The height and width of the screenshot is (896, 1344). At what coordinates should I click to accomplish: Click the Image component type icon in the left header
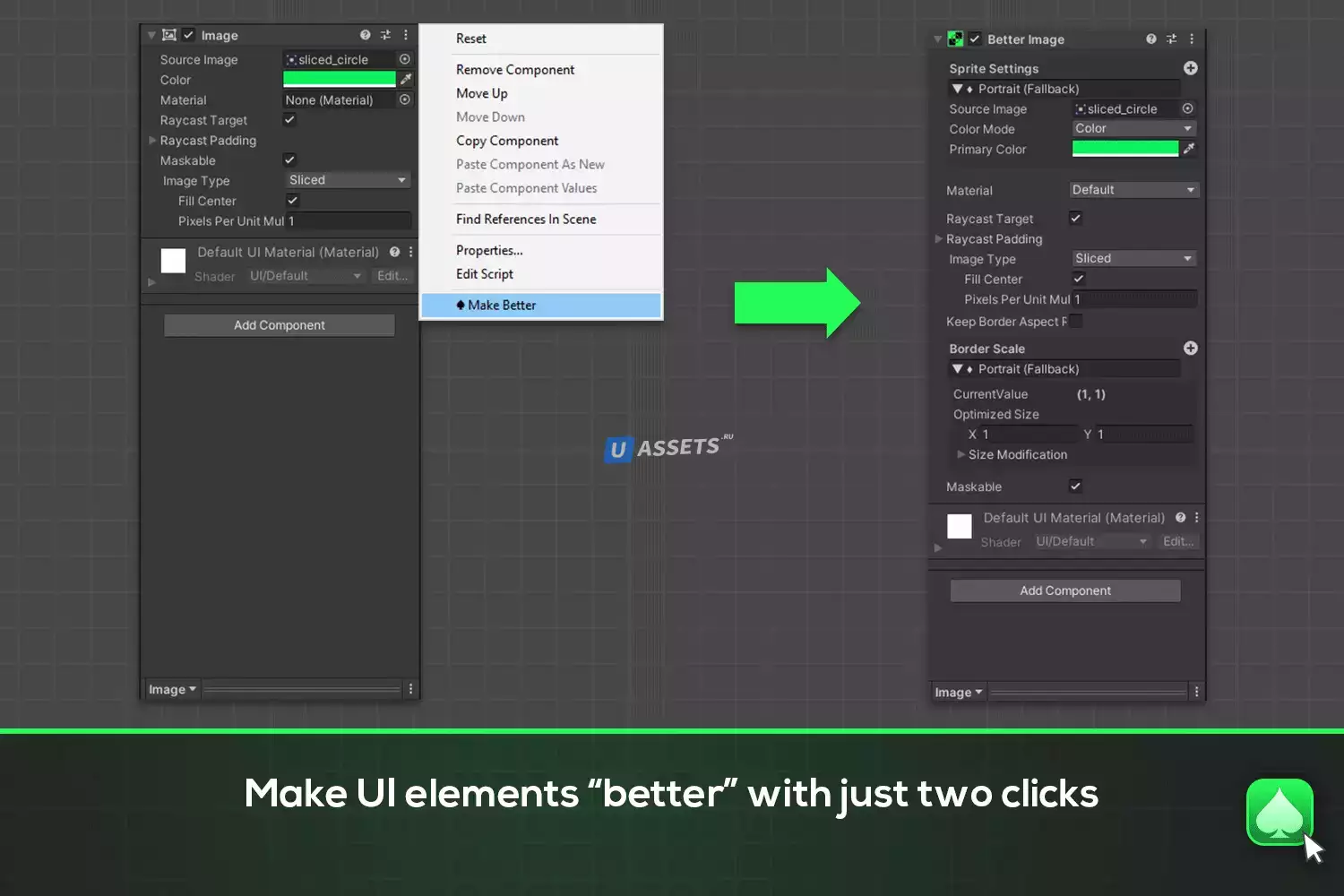pyautogui.click(x=168, y=35)
